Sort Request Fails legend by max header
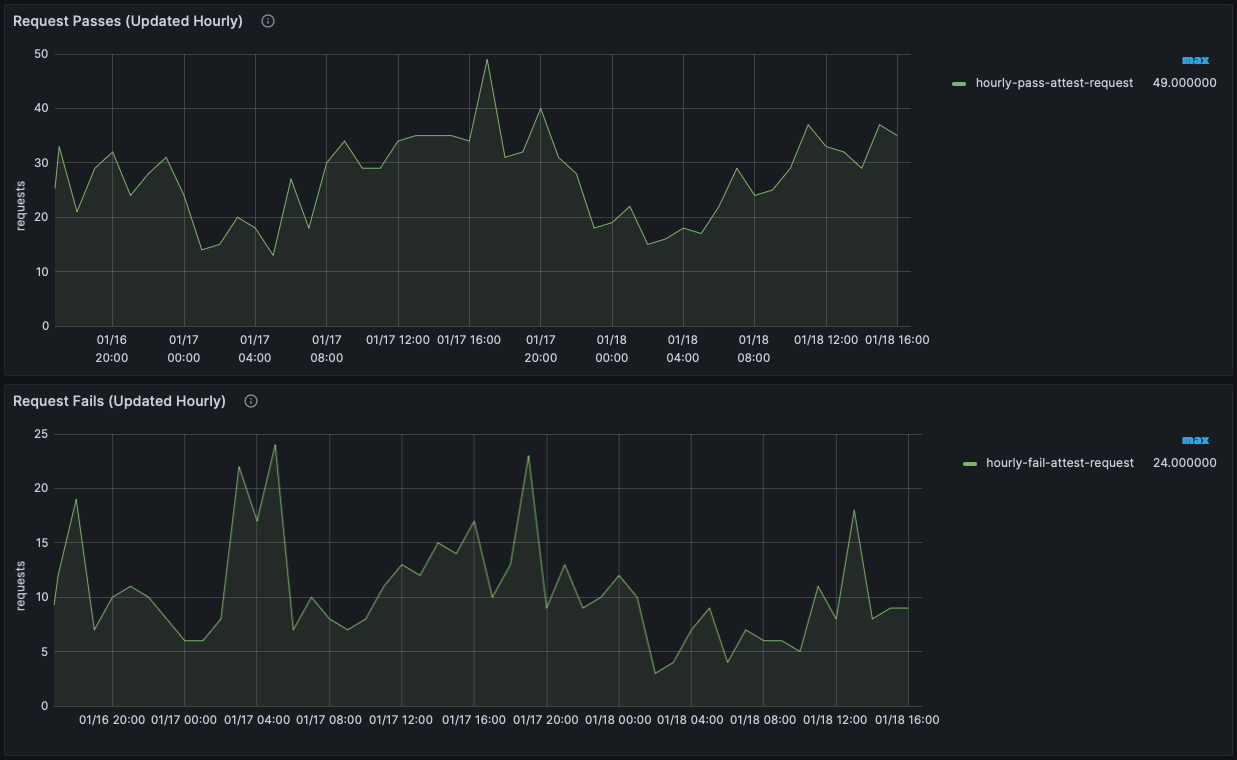 [x=1195, y=440]
